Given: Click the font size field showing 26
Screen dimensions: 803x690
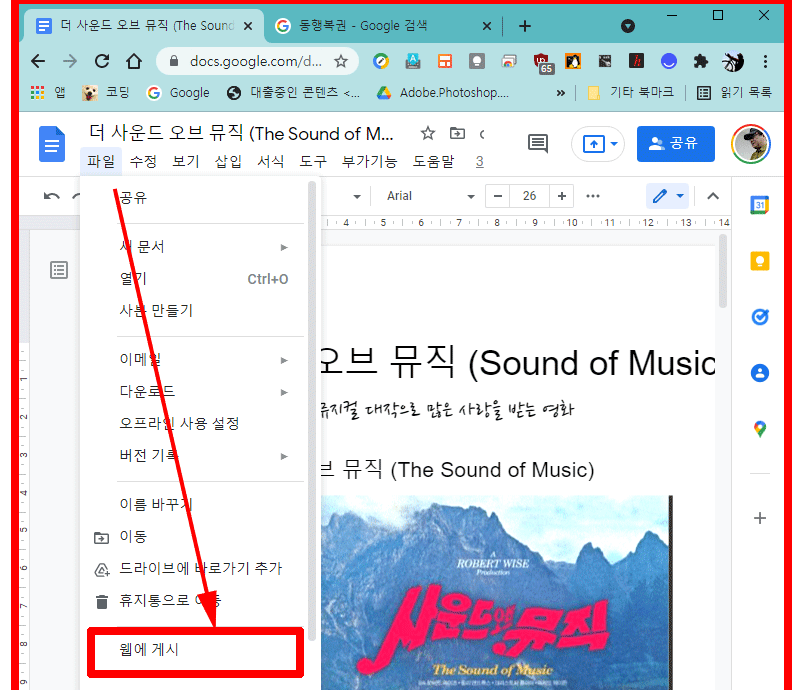Looking at the screenshot, I should tap(529, 196).
